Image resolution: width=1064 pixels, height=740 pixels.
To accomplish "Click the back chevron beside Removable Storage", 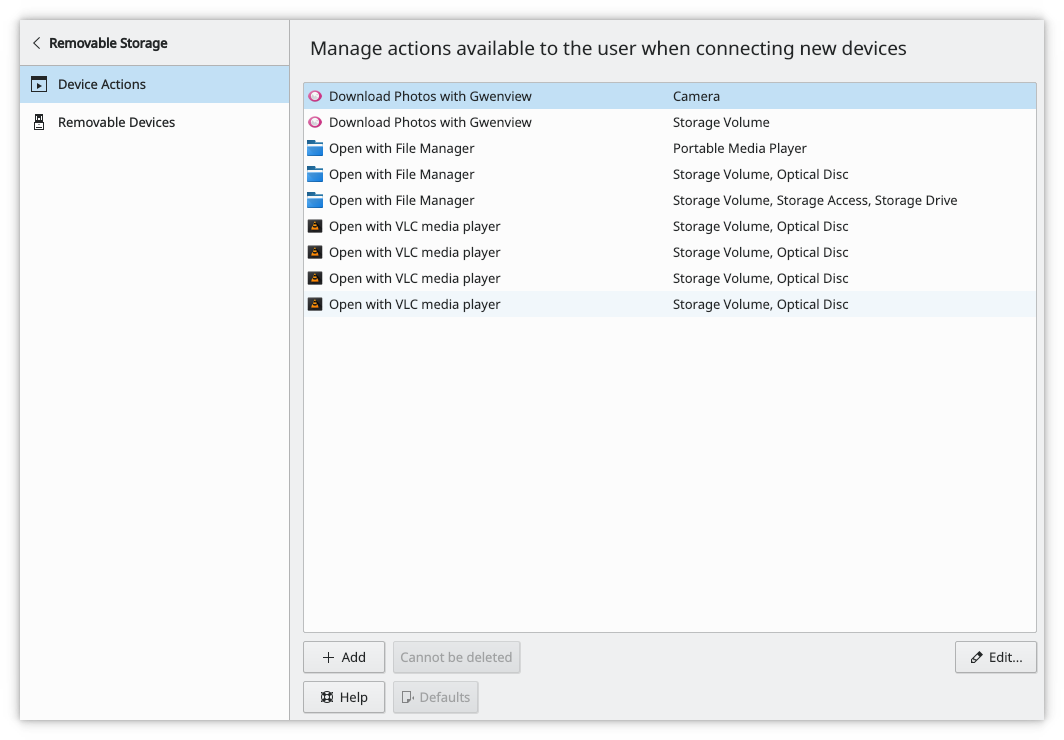I will [36, 43].
